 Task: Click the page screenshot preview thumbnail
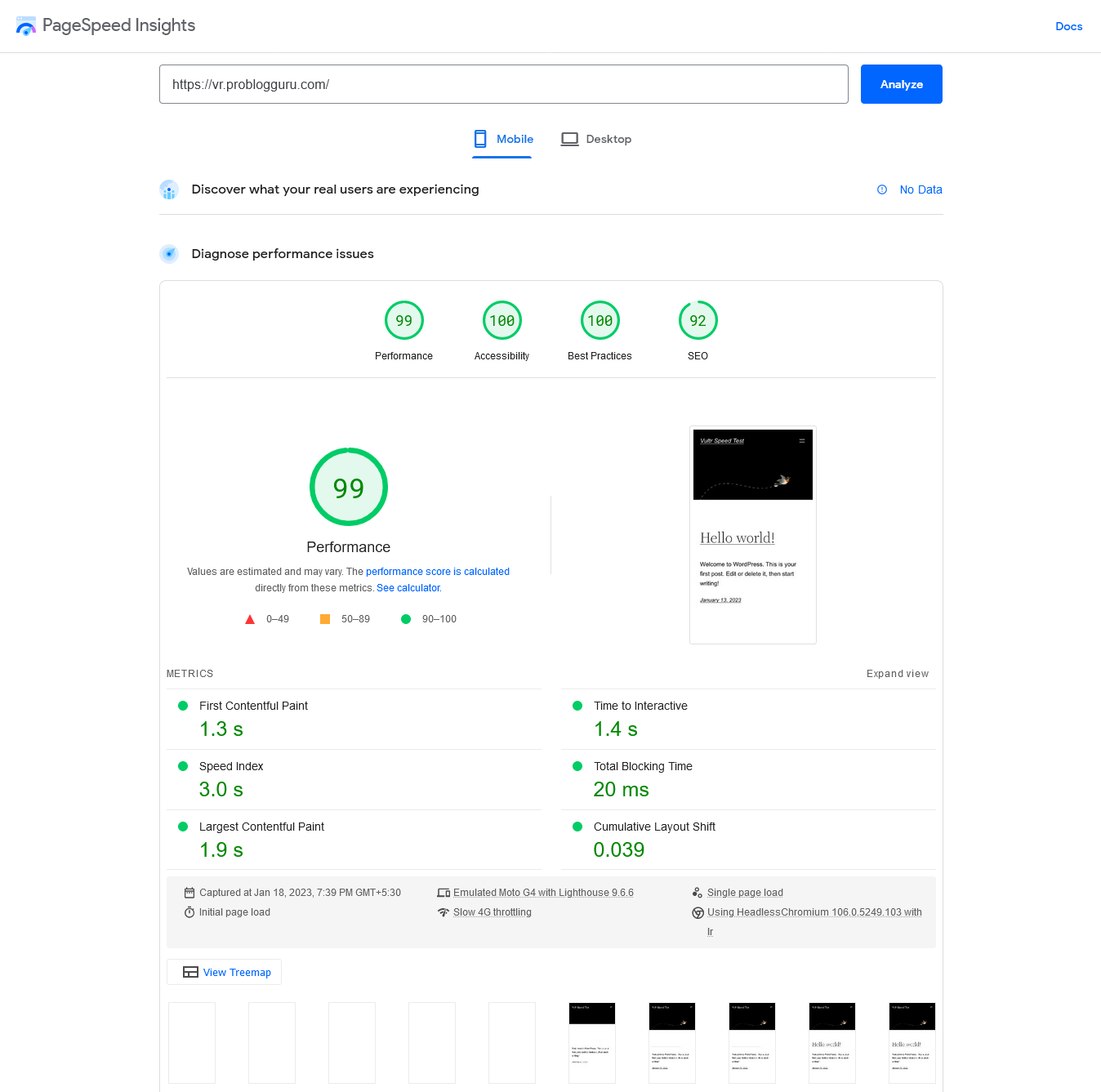click(752, 535)
